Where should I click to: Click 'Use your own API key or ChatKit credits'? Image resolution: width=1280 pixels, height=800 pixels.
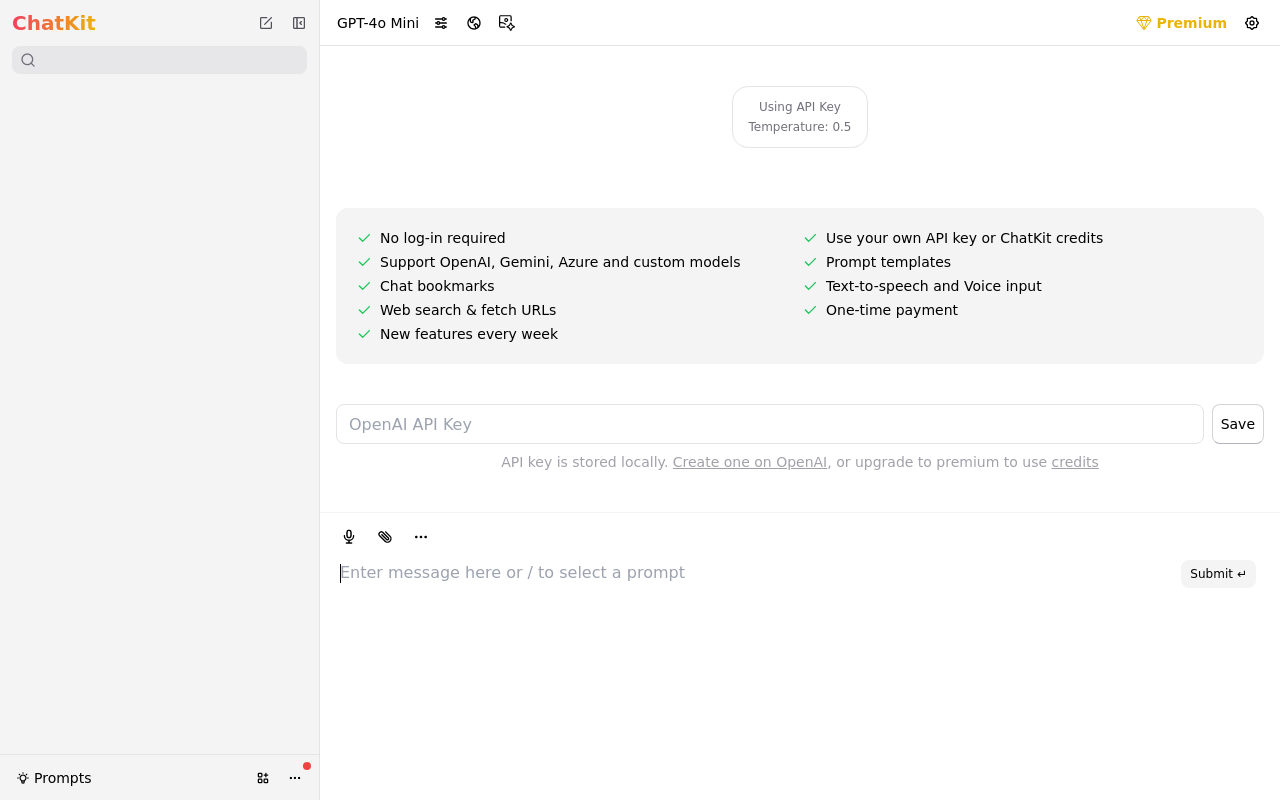(964, 238)
